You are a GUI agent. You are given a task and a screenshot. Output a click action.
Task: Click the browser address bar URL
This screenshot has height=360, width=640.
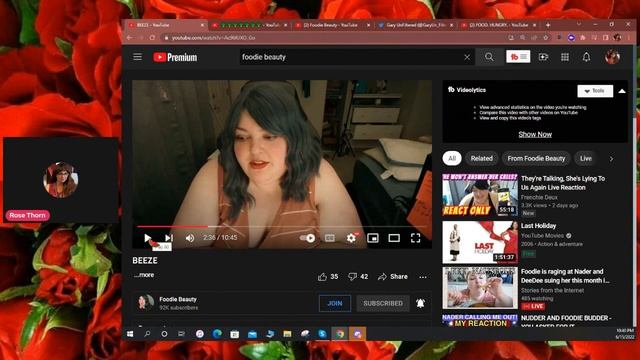click(x=213, y=38)
